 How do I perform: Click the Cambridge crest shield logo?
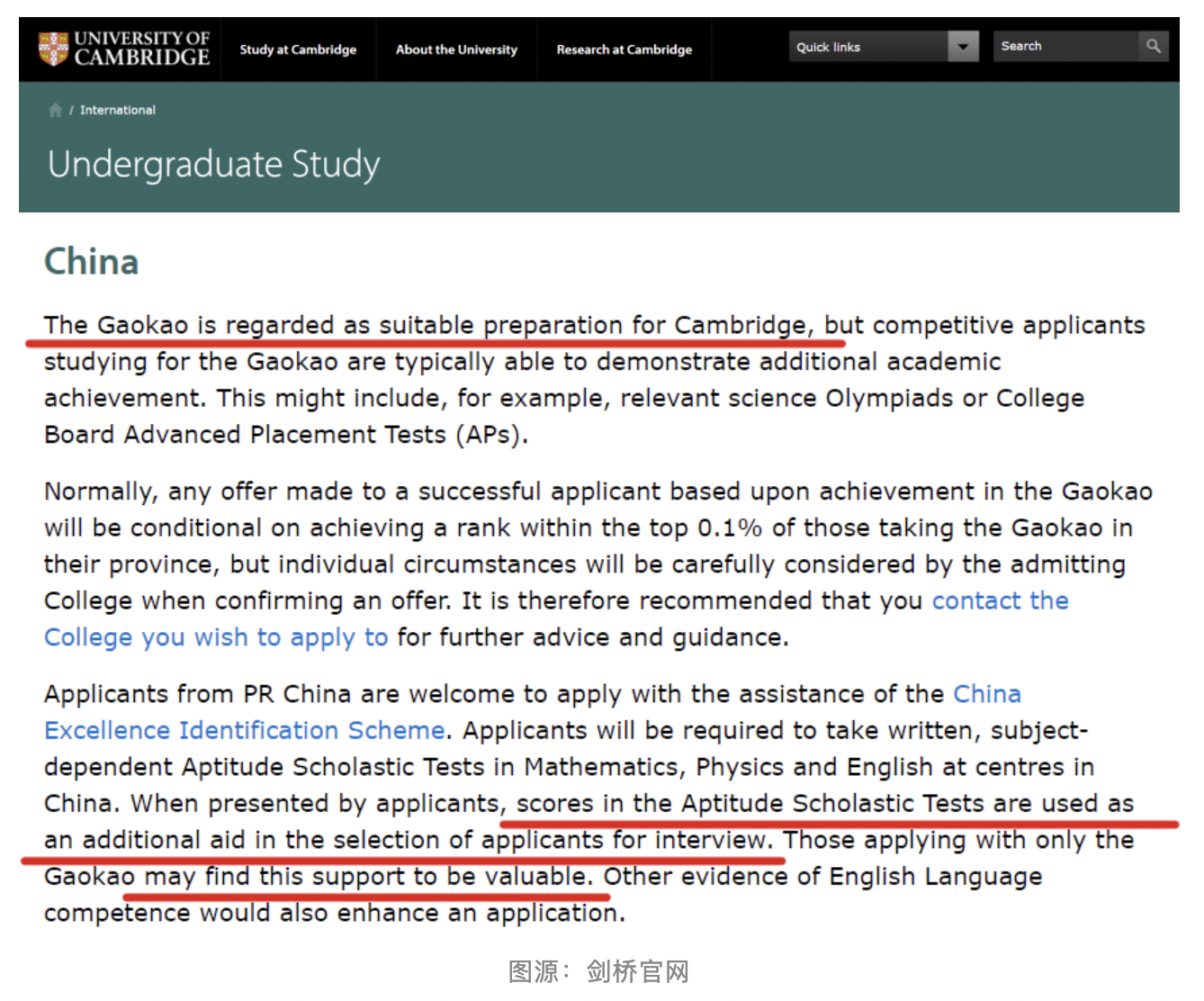[54, 49]
